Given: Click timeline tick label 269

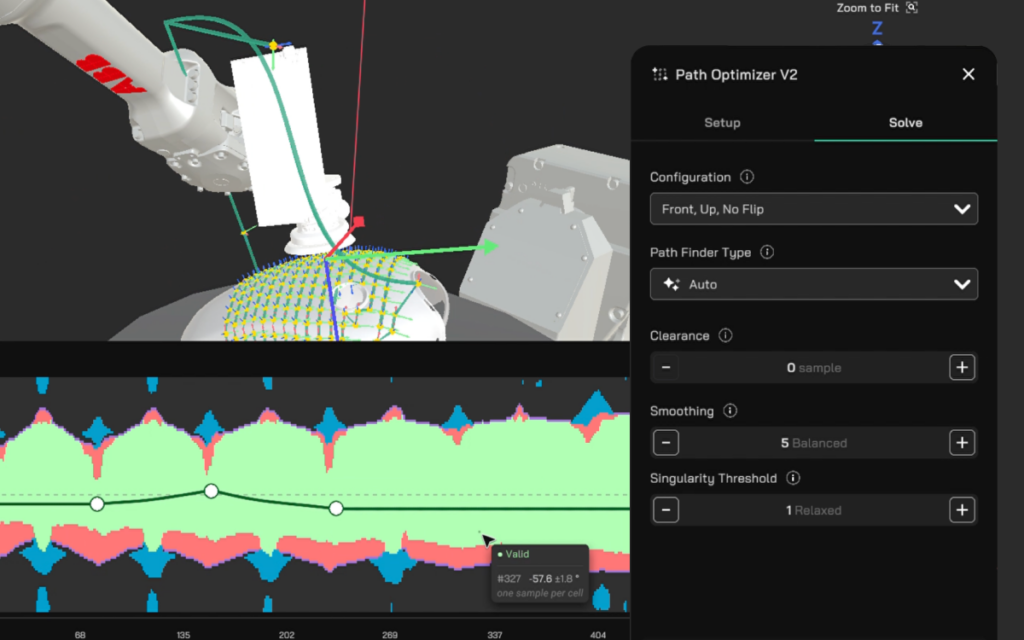Looking at the screenshot, I should (390, 635).
